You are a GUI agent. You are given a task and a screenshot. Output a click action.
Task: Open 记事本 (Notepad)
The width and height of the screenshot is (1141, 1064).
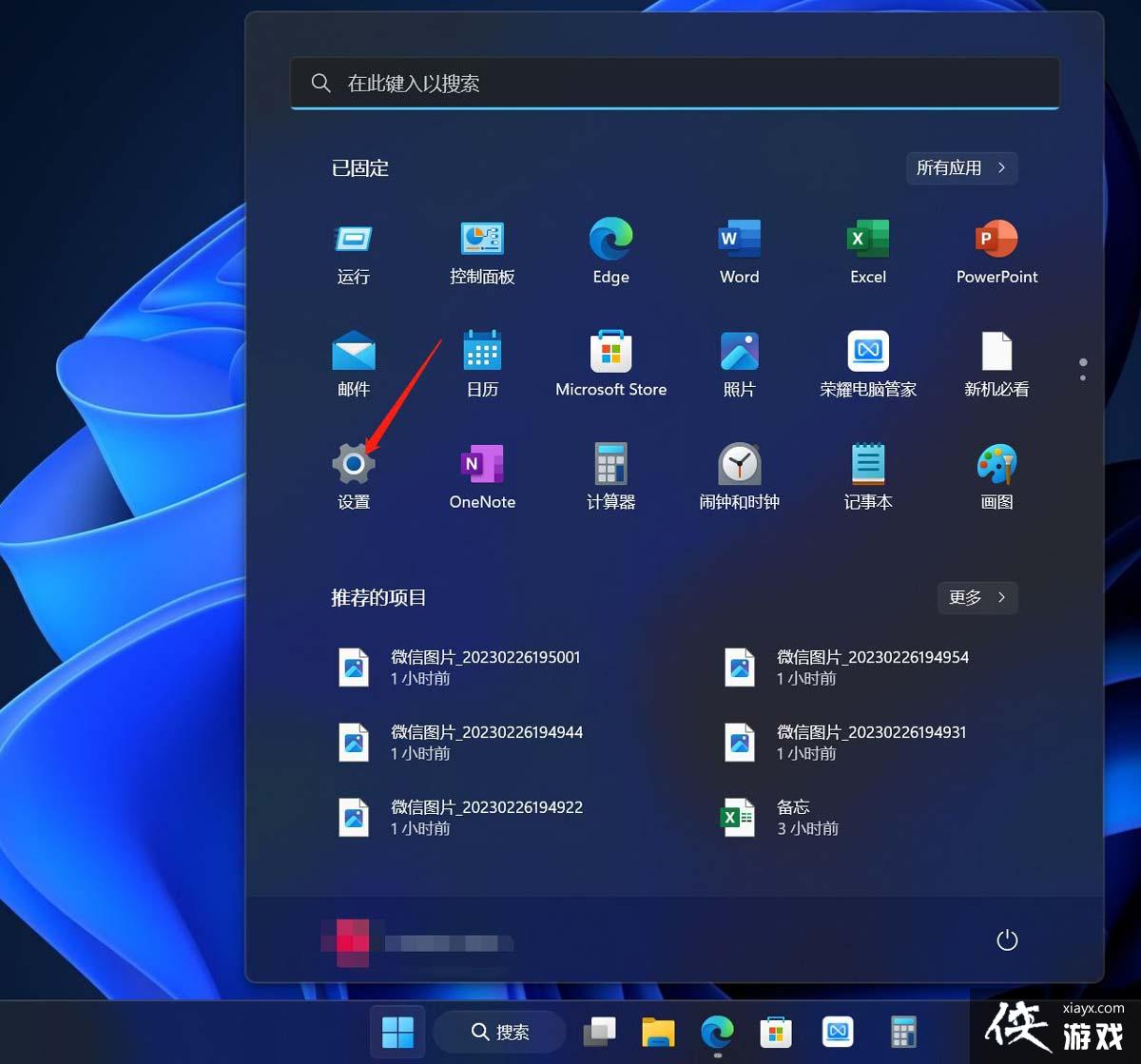(866, 475)
